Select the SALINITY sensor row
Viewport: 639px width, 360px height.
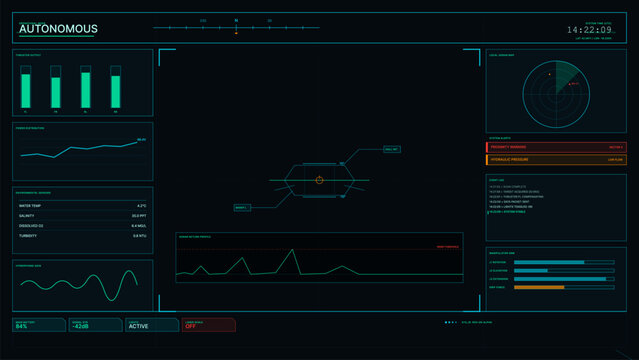tap(83, 216)
